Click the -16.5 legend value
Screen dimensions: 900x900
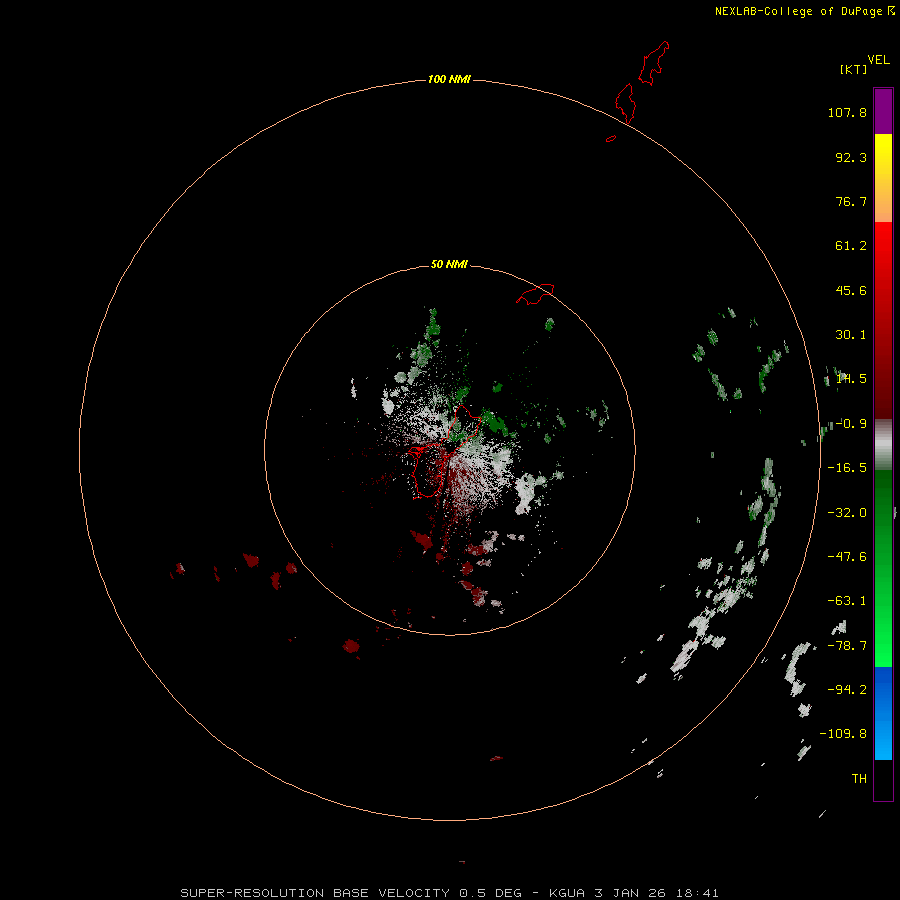[847, 468]
